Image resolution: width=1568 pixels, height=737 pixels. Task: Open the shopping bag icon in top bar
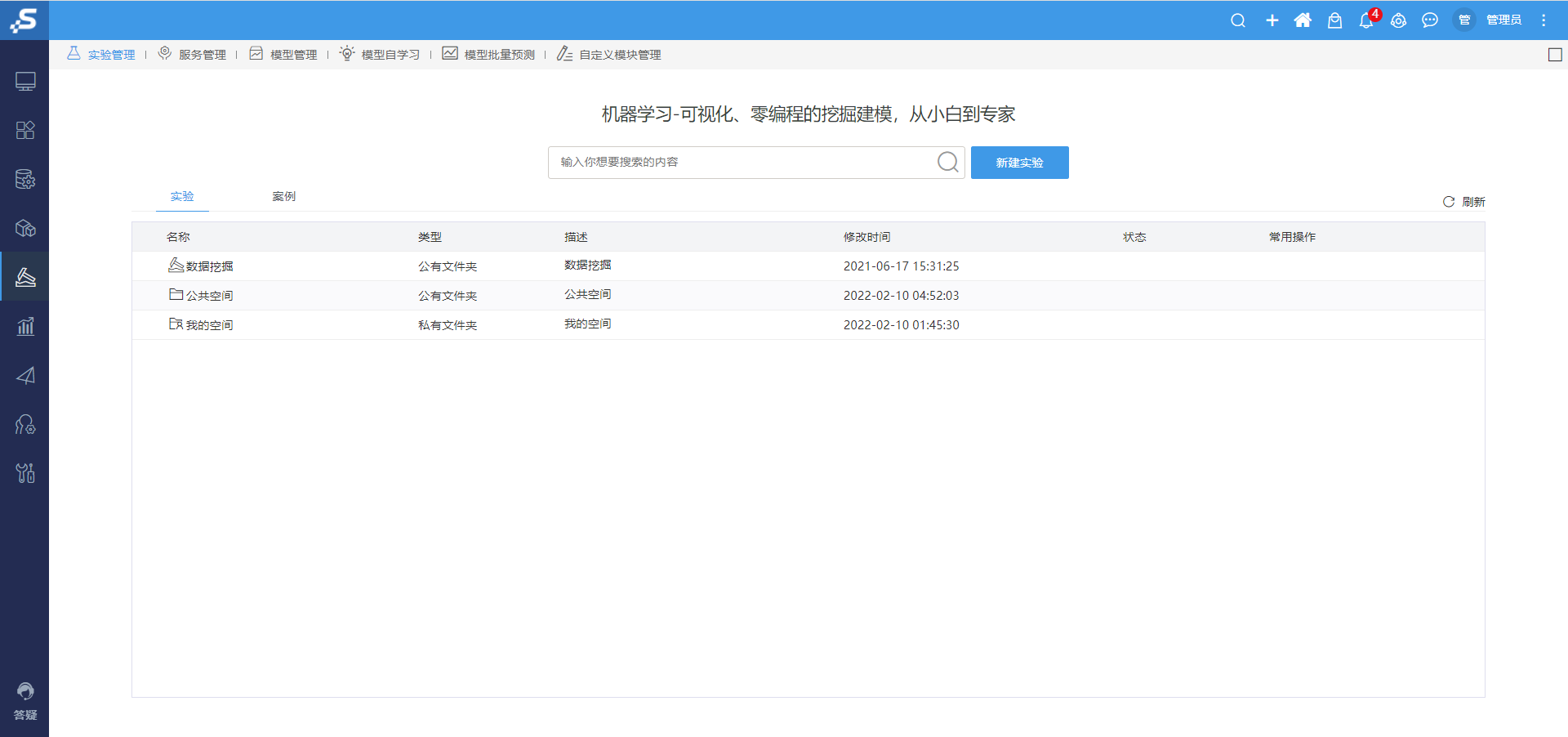coord(1334,20)
